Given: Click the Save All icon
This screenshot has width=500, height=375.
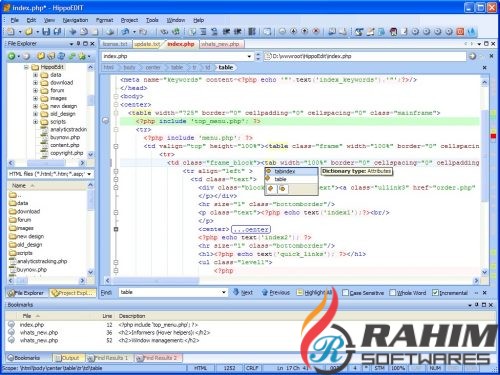Looking at the screenshot, I should pos(57,32).
